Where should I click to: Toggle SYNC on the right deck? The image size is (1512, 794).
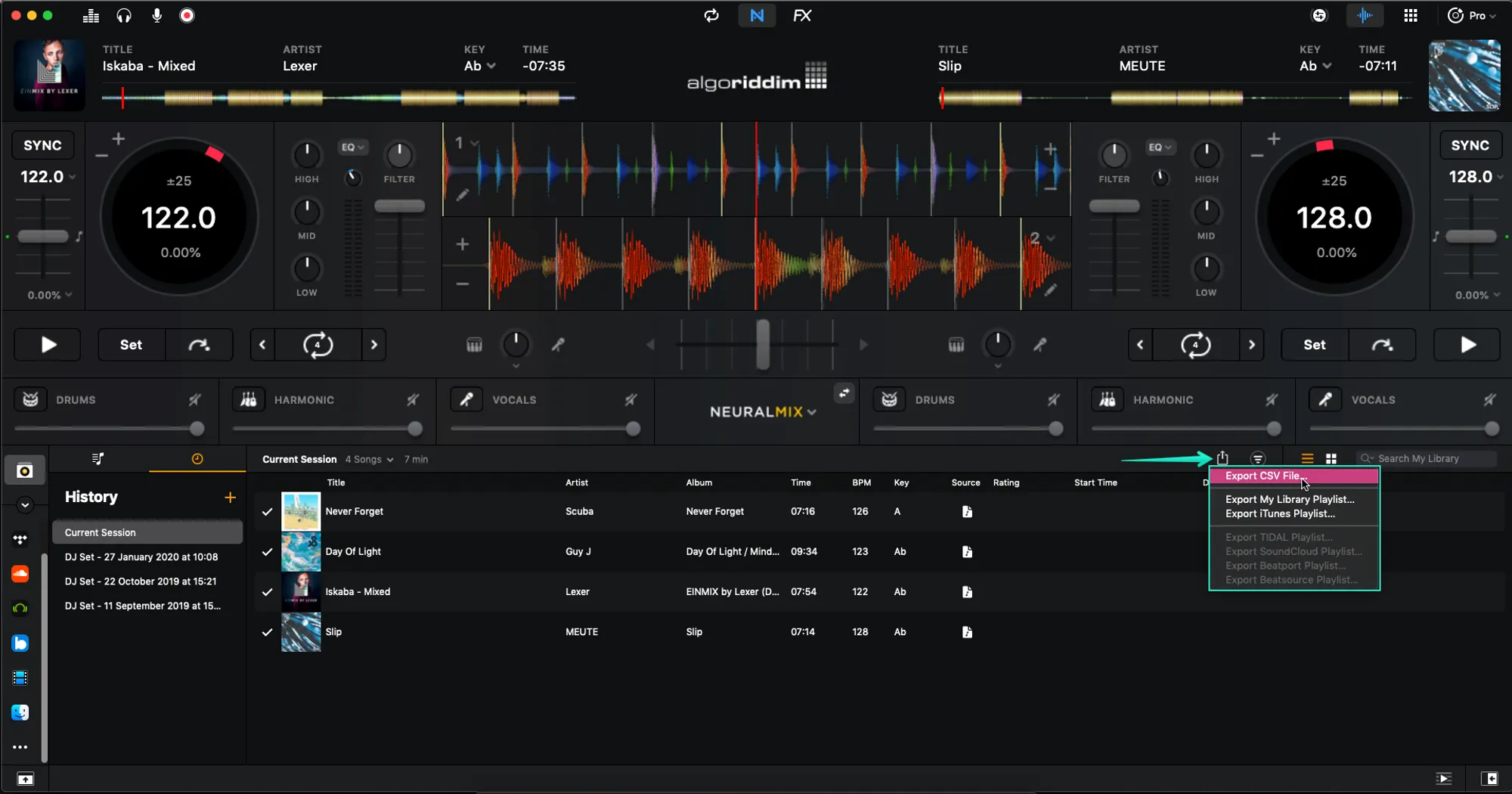click(x=1469, y=145)
